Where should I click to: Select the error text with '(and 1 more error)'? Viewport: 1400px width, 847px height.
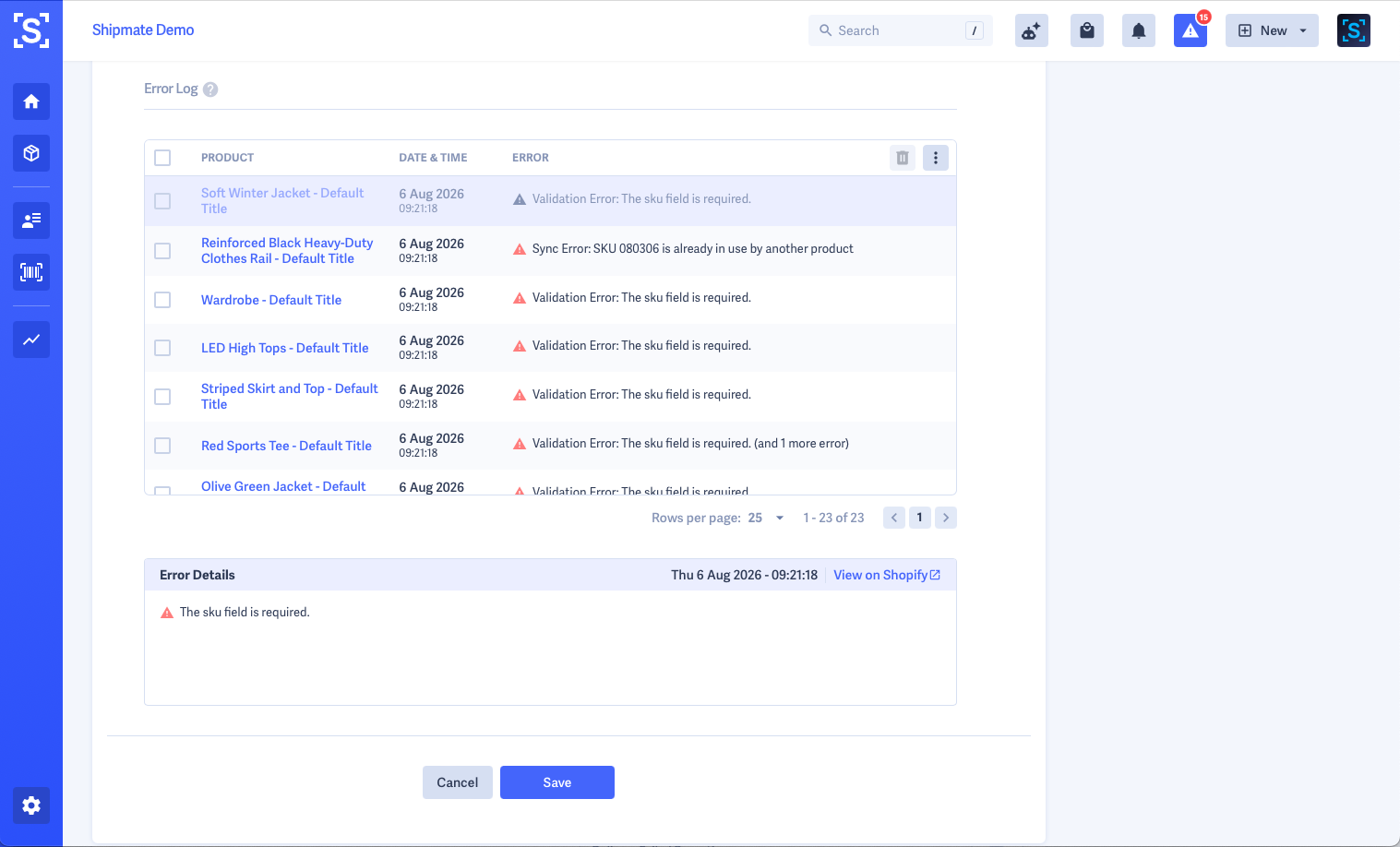pyautogui.click(x=690, y=444)
